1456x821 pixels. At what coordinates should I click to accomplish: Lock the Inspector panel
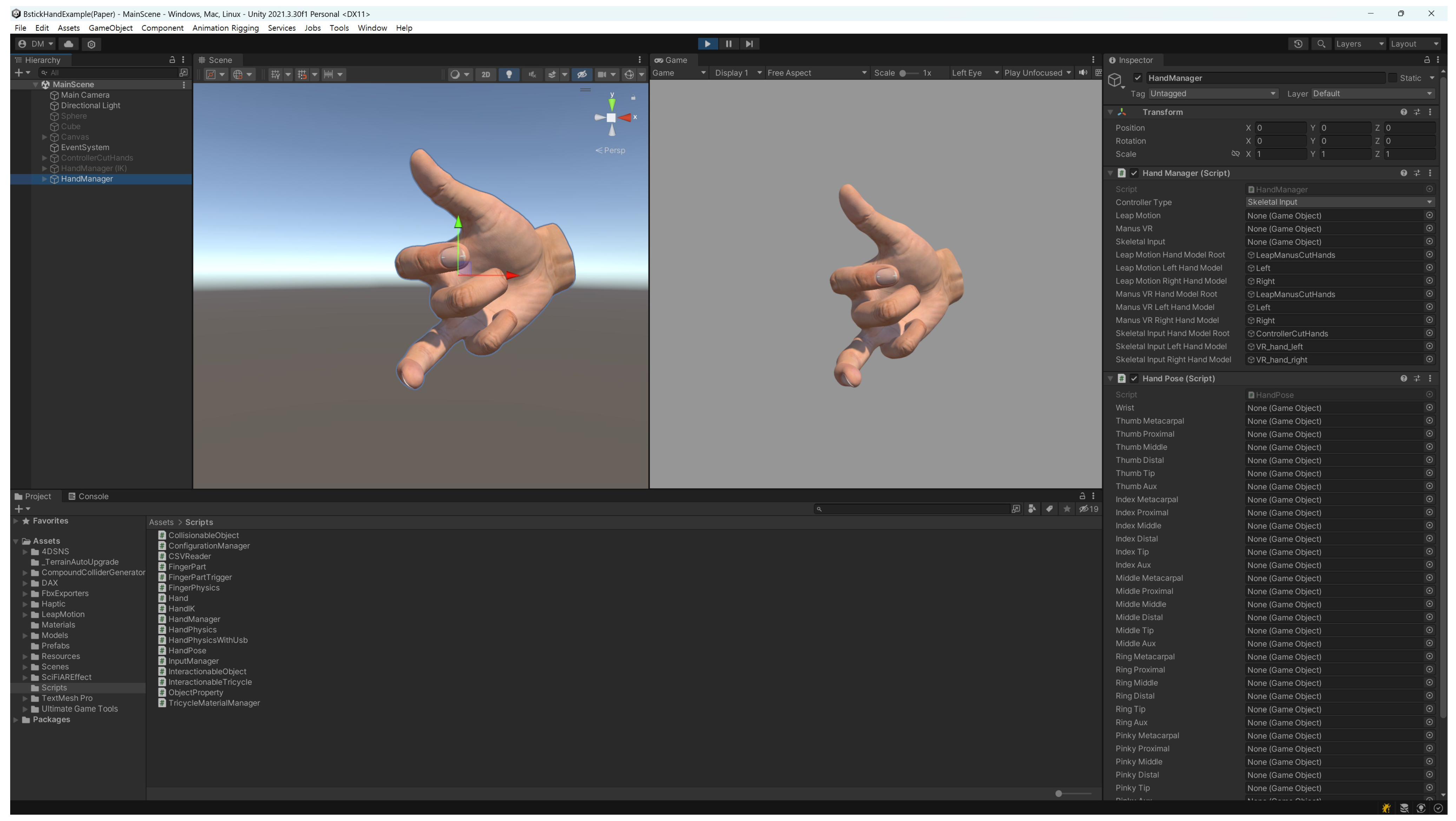(x=1426, y=60)
